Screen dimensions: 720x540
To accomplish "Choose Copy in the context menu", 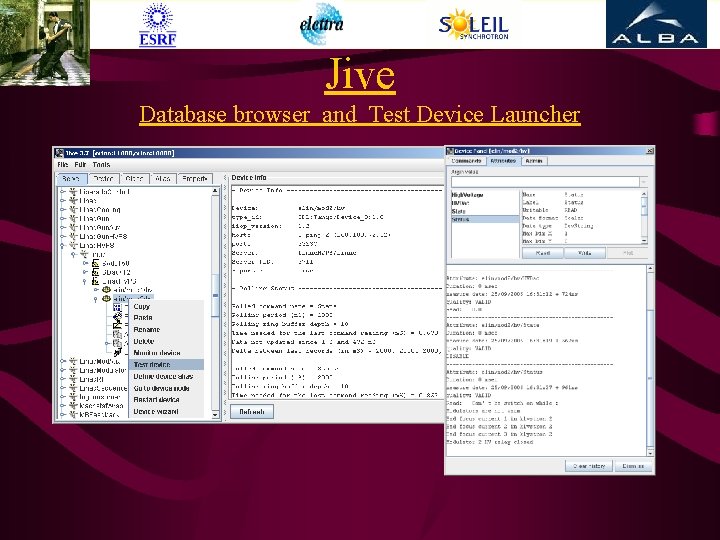I will pyautogui.click(x=166, y=306).
